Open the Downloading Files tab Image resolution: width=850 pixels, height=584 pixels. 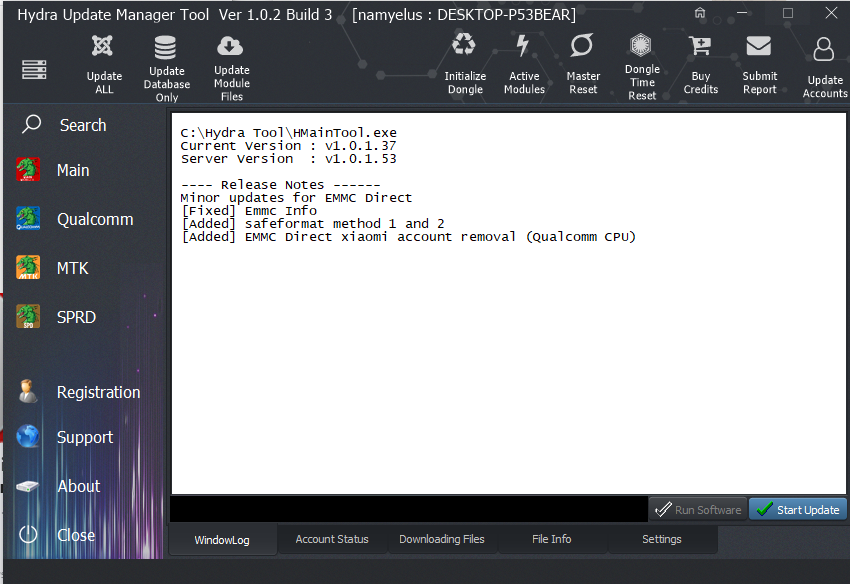coord(442,539)
